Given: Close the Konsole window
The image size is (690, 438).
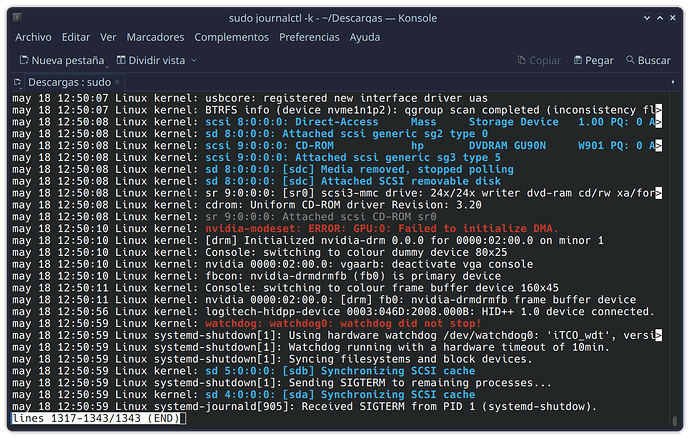Looking at the screenshot, I should [x=672, y=18].
